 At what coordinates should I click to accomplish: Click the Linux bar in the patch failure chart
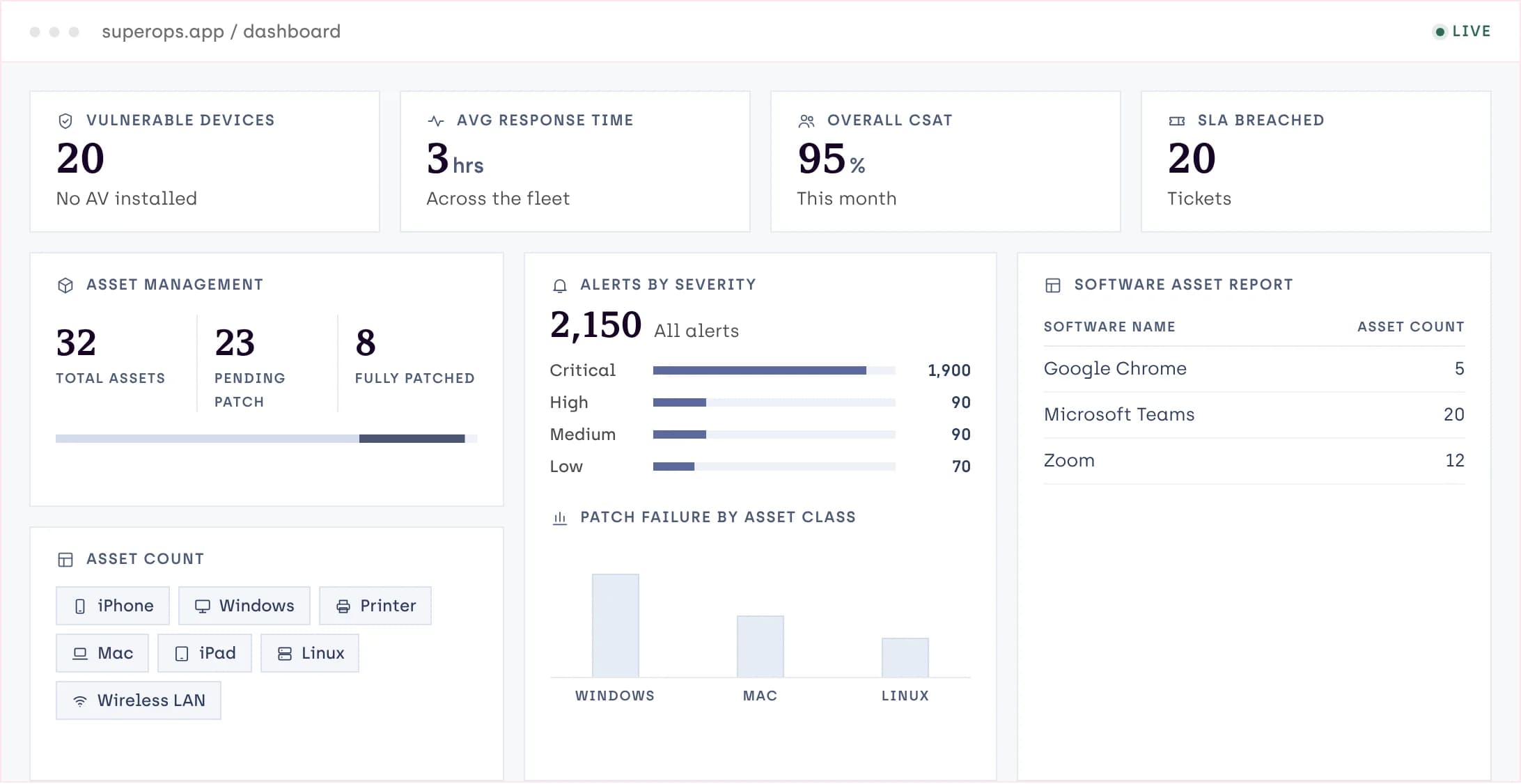905,657
